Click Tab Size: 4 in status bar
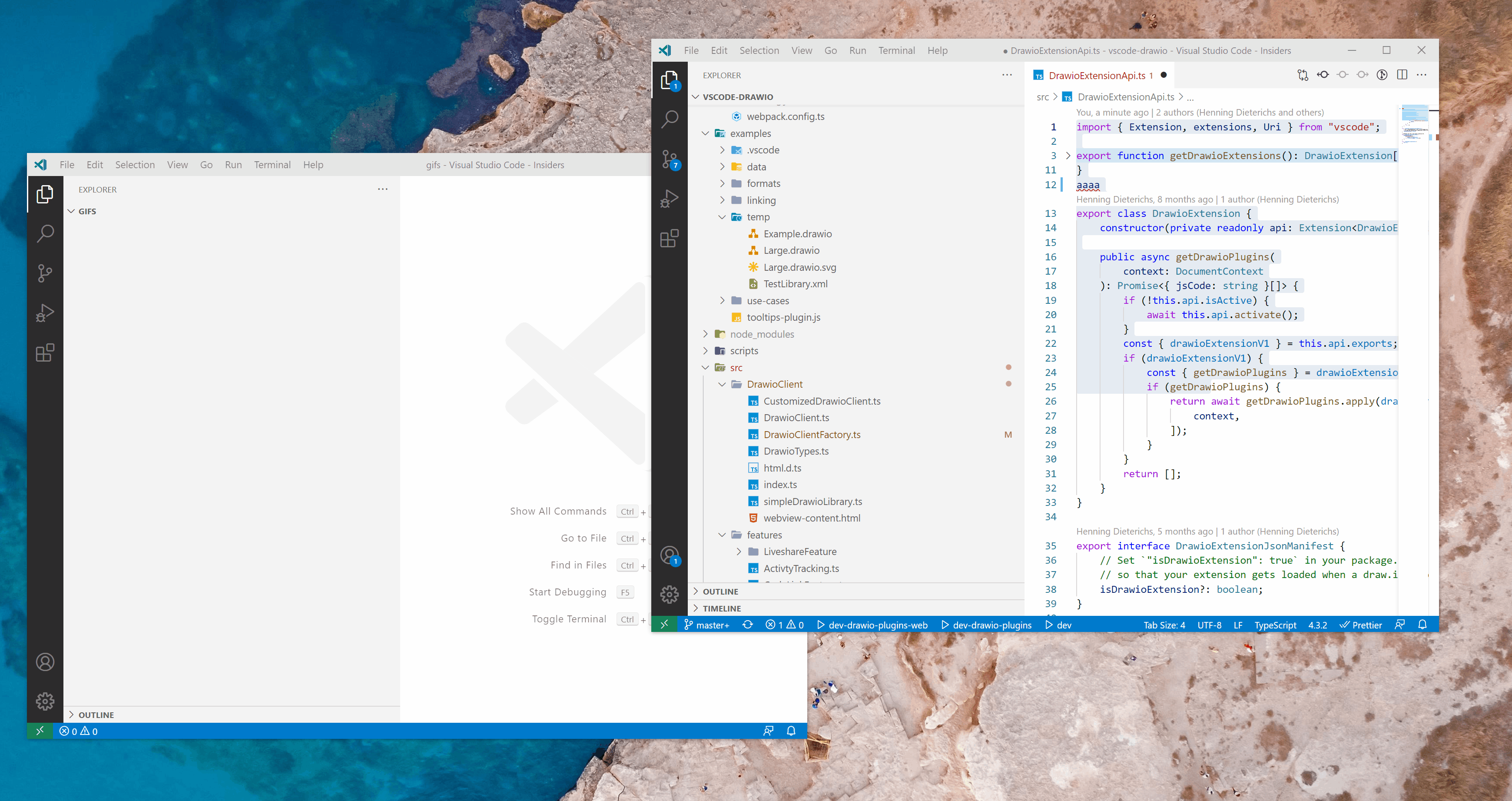The image size is (1512, 801). click(x=1164, y=625)
